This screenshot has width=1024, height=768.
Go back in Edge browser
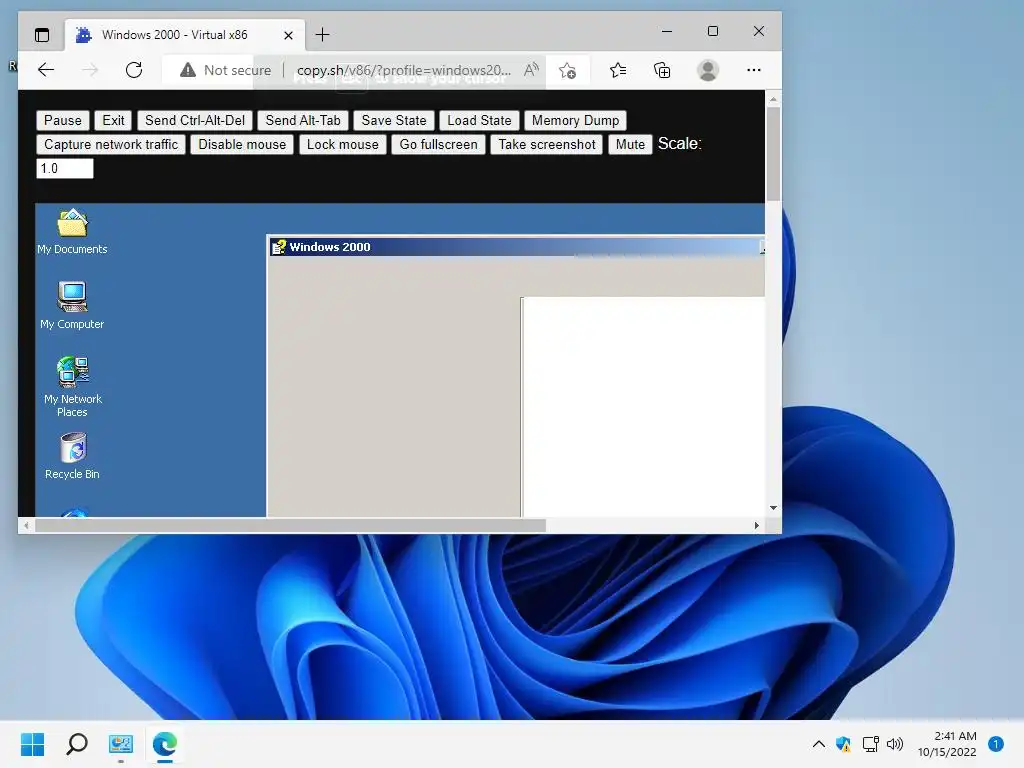tap(46, 70)
